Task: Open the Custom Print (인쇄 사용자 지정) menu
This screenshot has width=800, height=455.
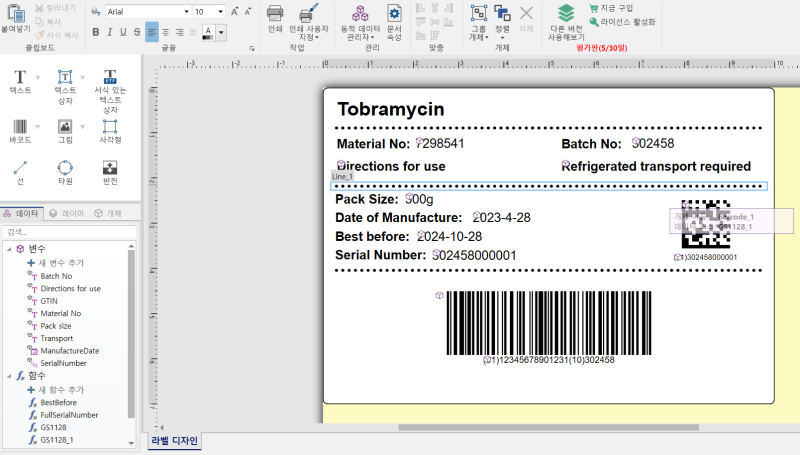Action: pyautogui.click(x=309, y=22)
